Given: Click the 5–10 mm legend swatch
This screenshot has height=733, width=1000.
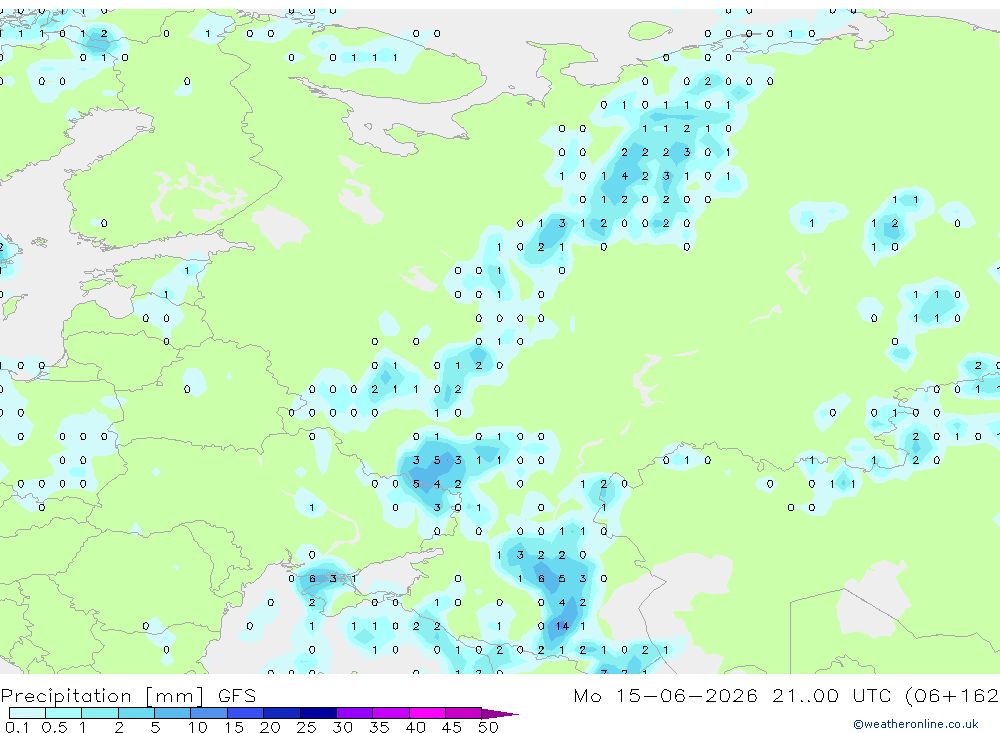Looking at the screenshot, I should click(x=173, y=713).
